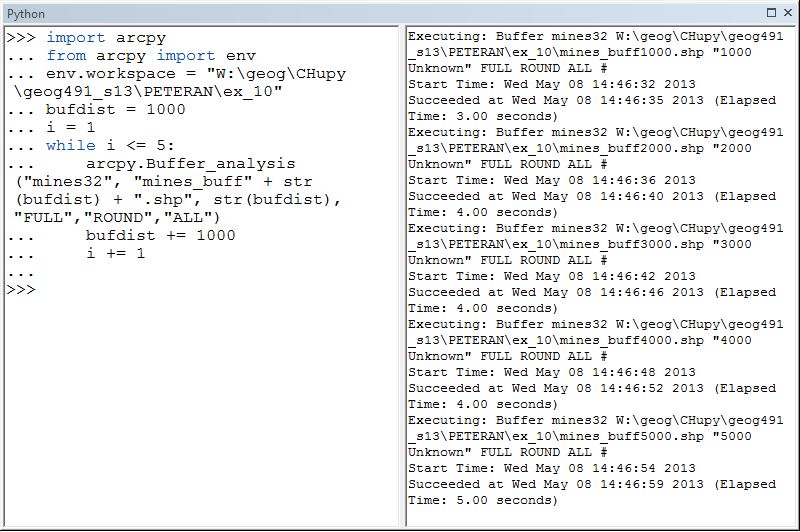
Task: Click the mines_buff2000.shp output line
Action: (x=580, y=148)
